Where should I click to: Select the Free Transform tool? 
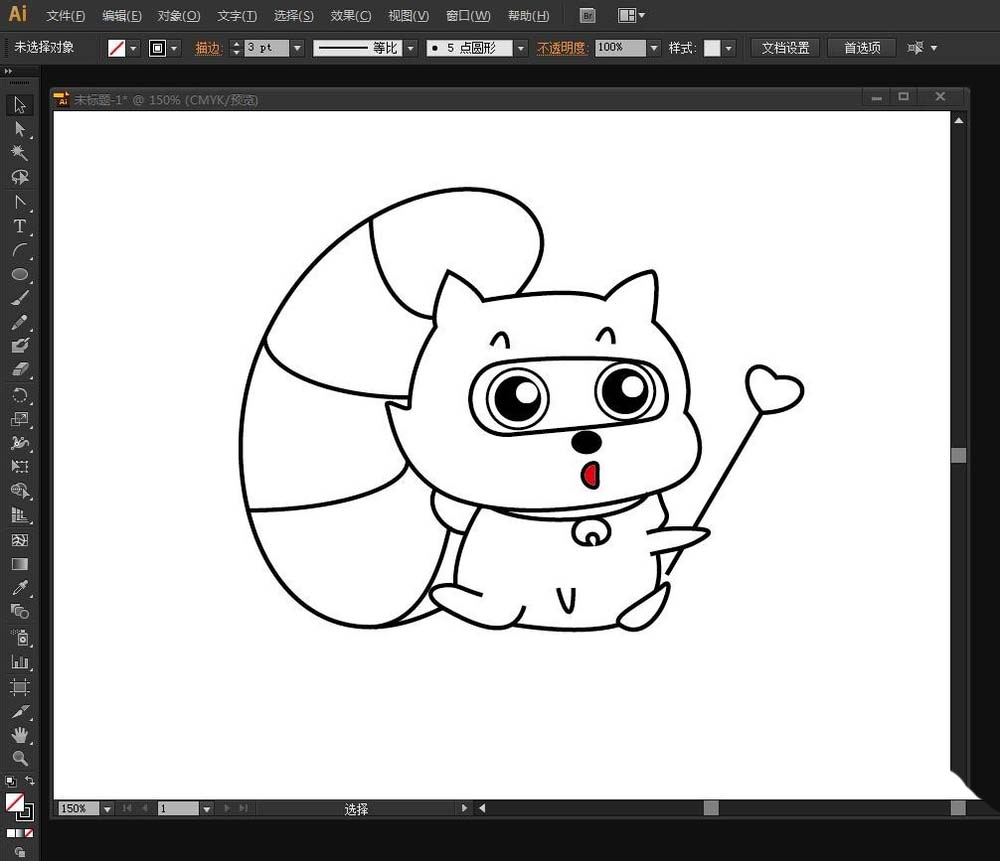coord(20,466)
